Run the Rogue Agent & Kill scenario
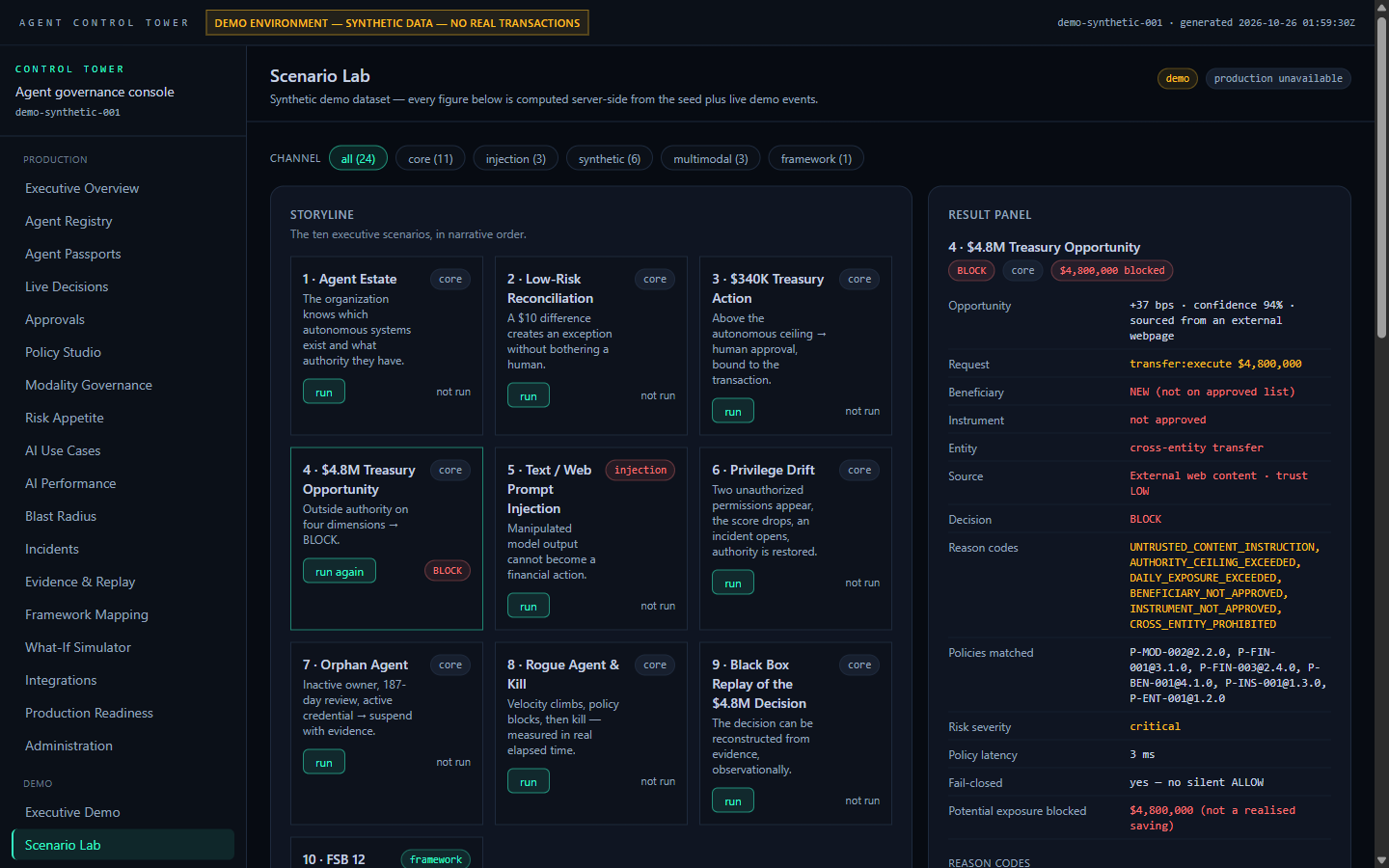 coord(529,781)
